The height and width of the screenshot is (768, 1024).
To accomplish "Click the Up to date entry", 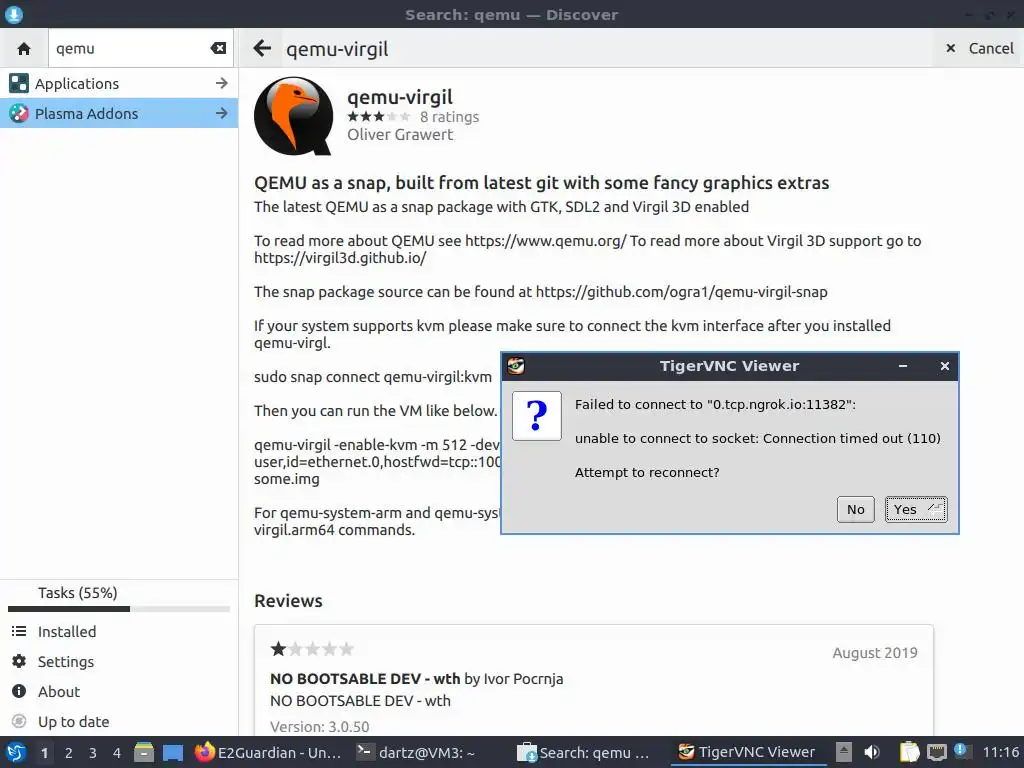I will (119, 722).
